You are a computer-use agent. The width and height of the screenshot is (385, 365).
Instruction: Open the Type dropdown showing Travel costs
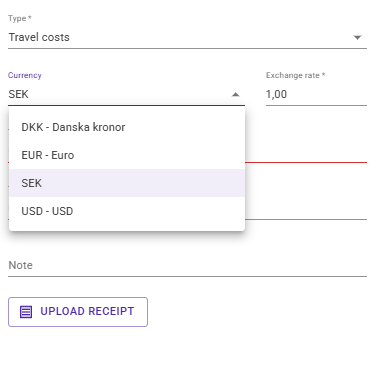pyautogui.click(x=187, y=37)
